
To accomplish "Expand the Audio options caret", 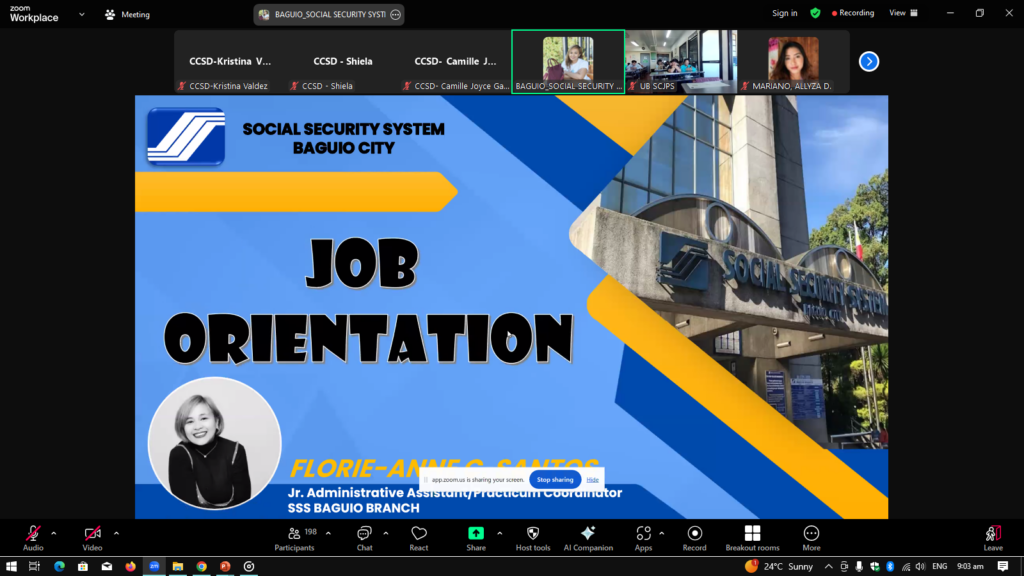I will [54, 534].
